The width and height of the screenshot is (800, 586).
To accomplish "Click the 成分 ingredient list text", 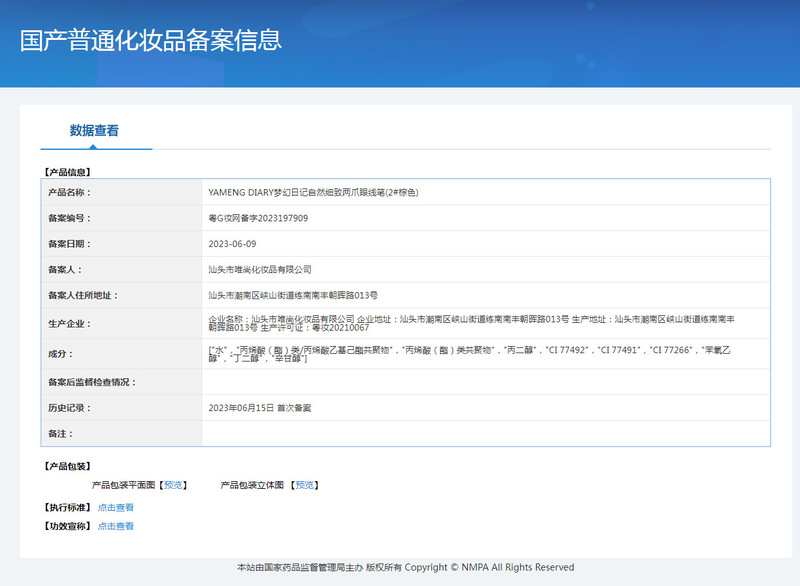I will tap(470, 354).
